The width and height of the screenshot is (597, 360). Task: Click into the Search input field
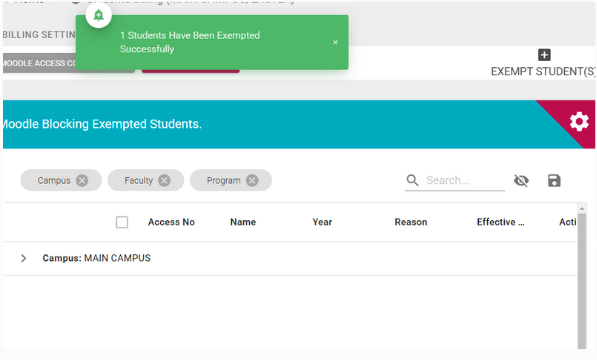(465, 180)
